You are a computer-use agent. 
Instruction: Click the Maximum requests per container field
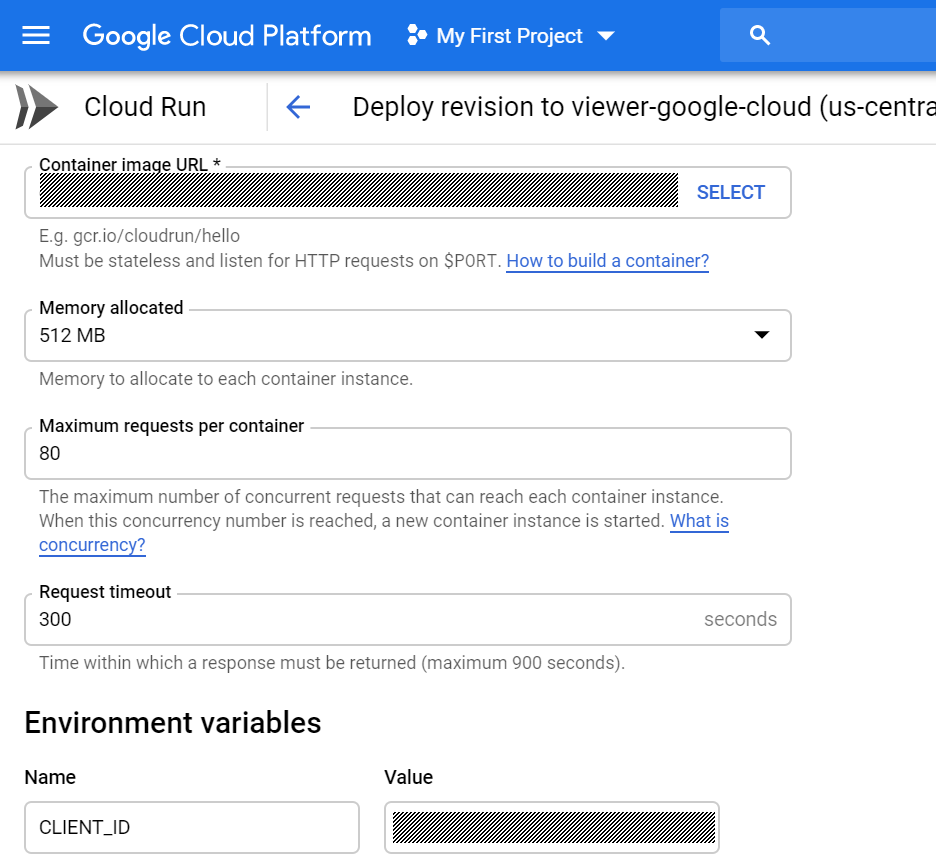pos(408,453)
